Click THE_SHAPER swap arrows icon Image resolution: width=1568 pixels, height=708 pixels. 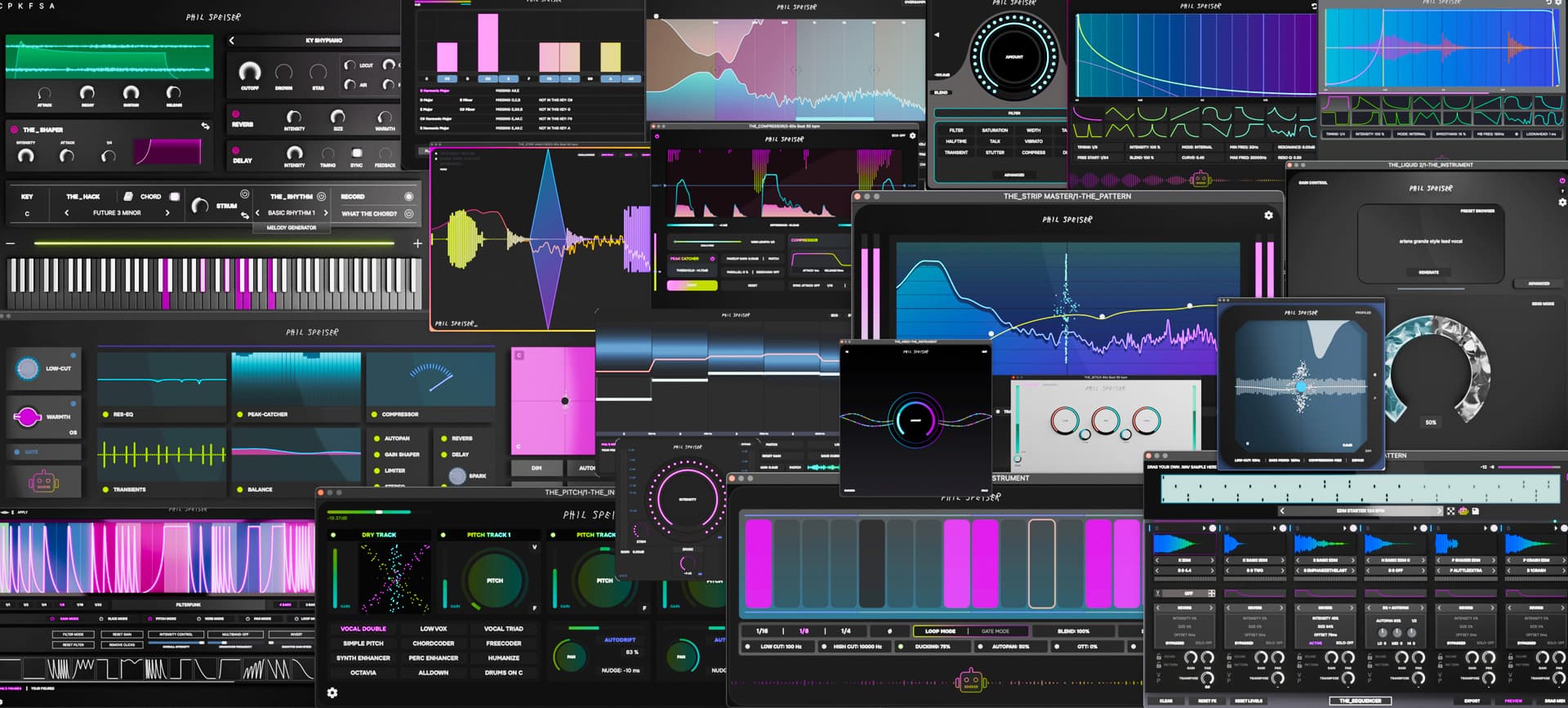(x=205, y=127)
